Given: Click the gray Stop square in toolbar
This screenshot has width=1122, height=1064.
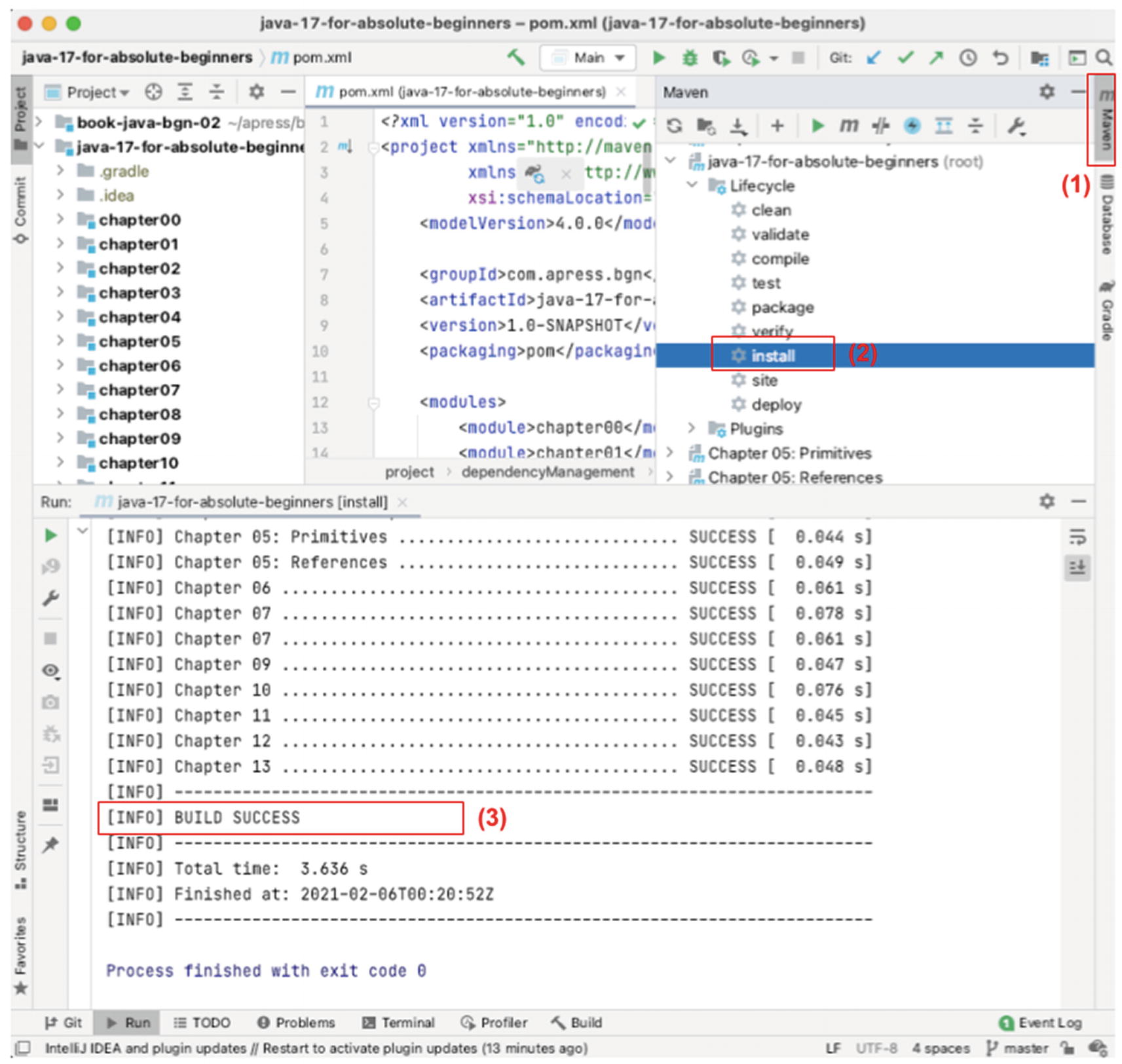Looking at the screenshot, I should (798, 58).
